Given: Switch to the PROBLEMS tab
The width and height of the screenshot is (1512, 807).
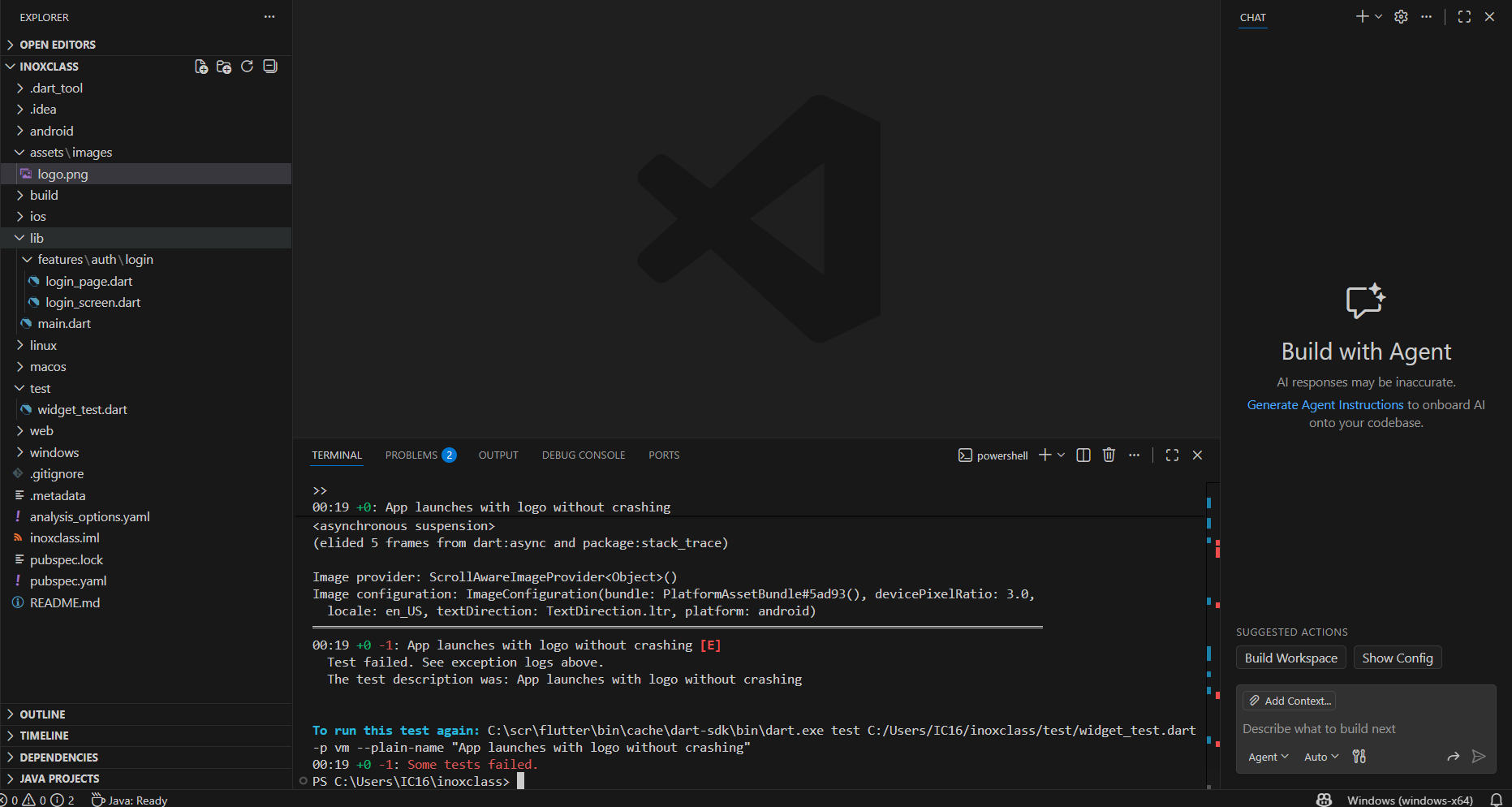Looking at the screenshot, I should click(420, 455).
